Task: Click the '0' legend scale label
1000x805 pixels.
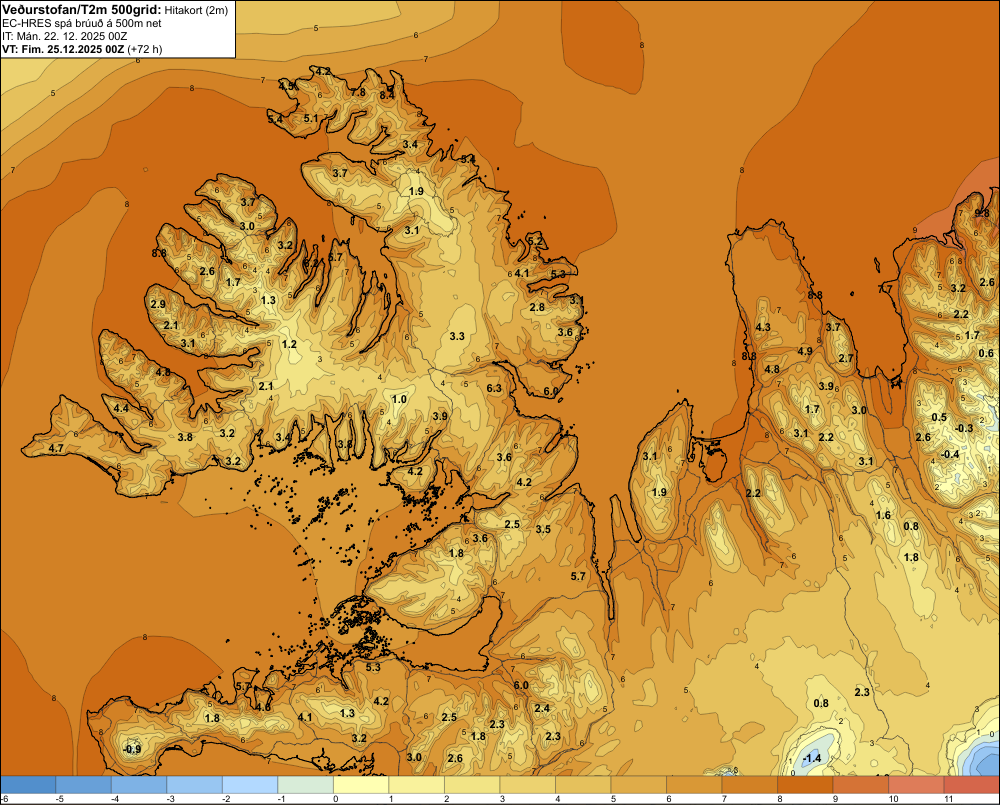Action: 335,799
